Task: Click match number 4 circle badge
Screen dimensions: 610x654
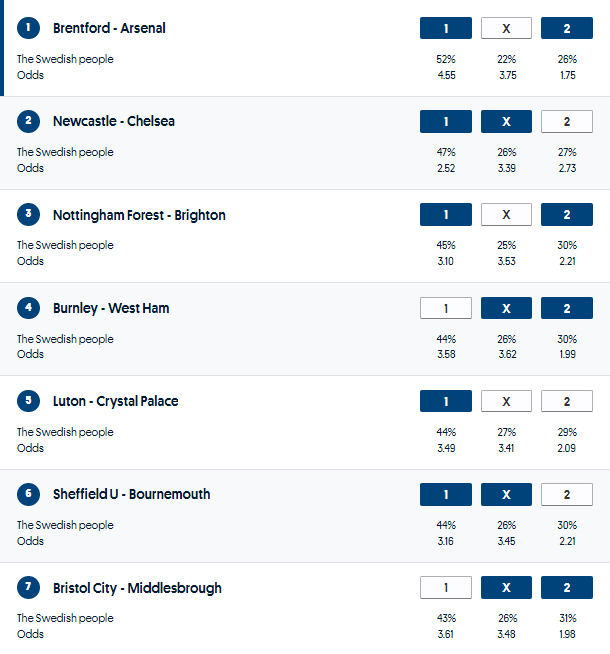Action: [x=28, y=308]
